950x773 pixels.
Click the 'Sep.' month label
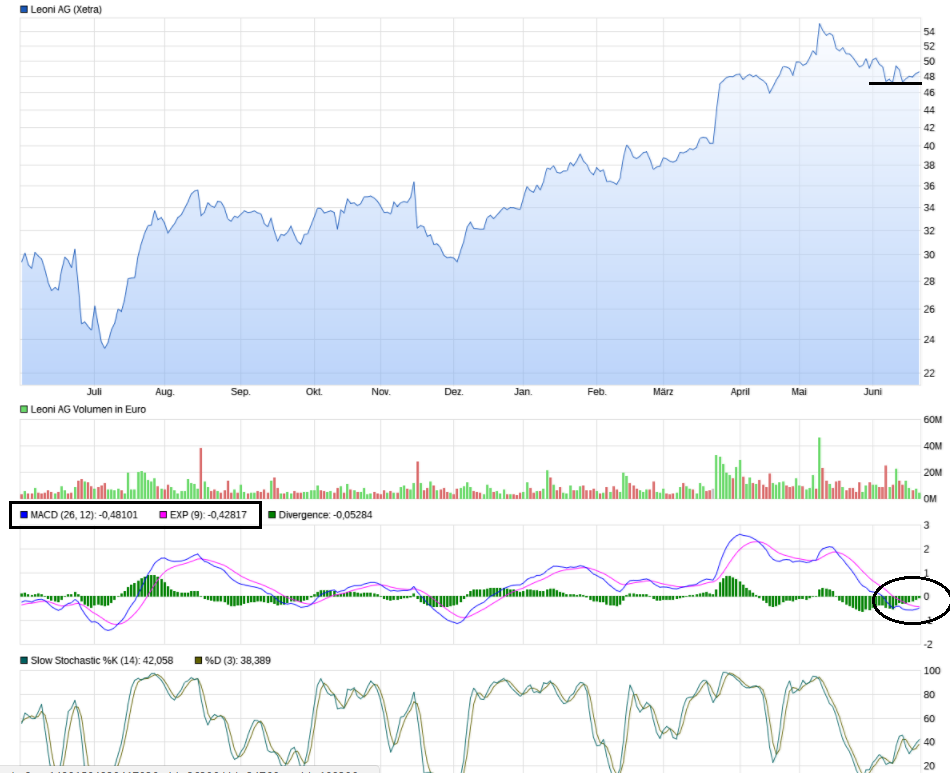tap(241, 392)
